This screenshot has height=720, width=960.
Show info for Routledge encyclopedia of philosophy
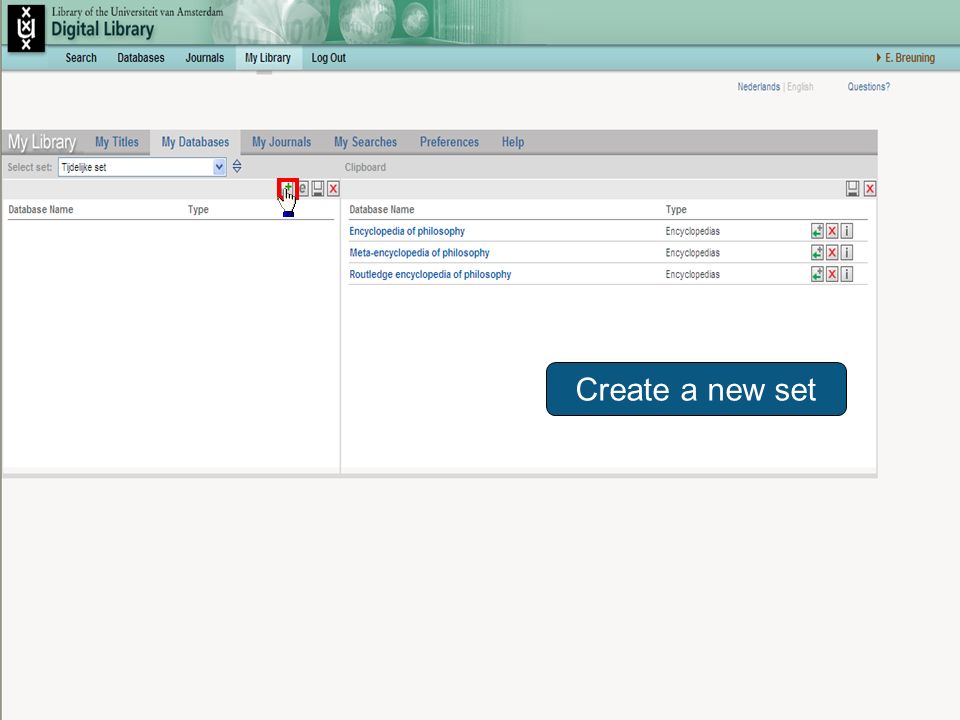(x=847, y=274)
